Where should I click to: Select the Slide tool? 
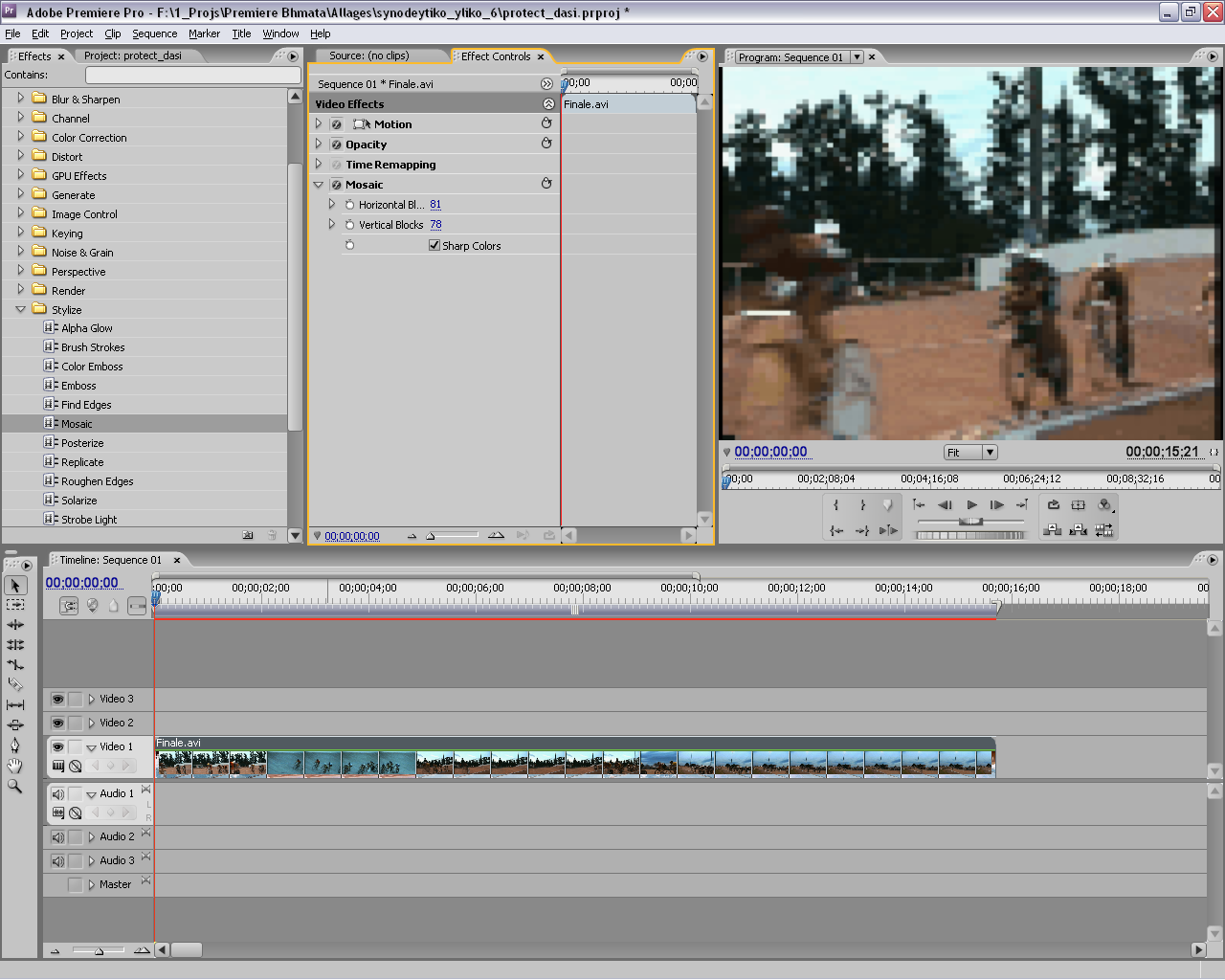pyautogui.click(x=15, y=725)
